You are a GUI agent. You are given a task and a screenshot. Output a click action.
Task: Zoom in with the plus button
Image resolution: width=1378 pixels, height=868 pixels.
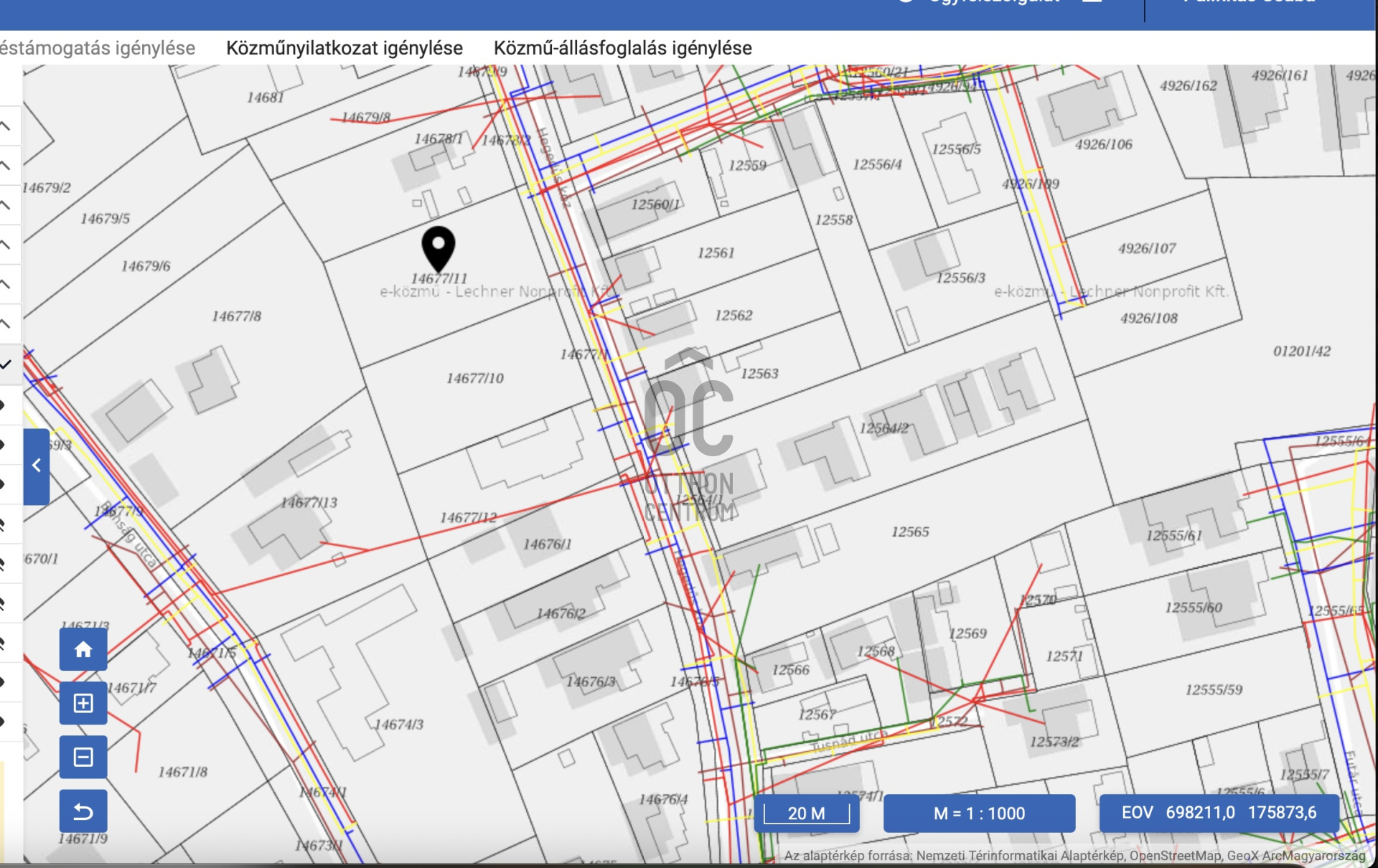coord(83,704)
